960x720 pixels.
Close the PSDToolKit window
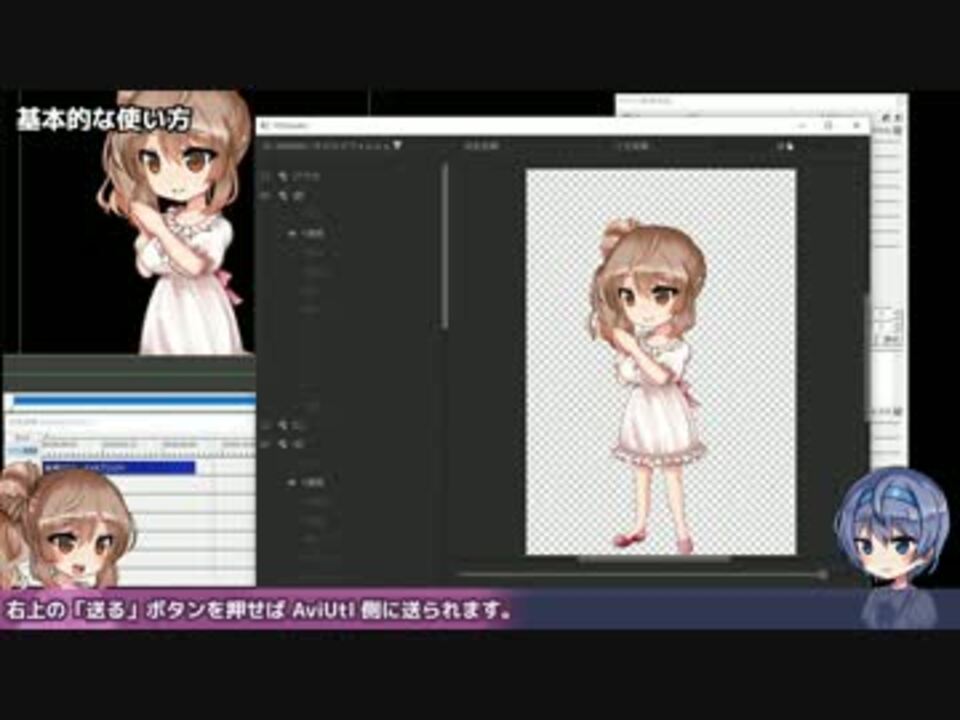[856, 125]
